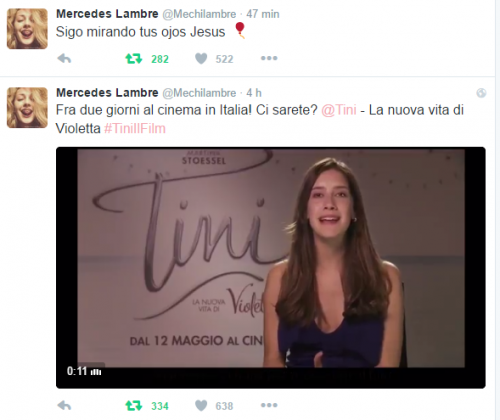
Task: Open more options on the first tweet
Action: pos(269,58)
